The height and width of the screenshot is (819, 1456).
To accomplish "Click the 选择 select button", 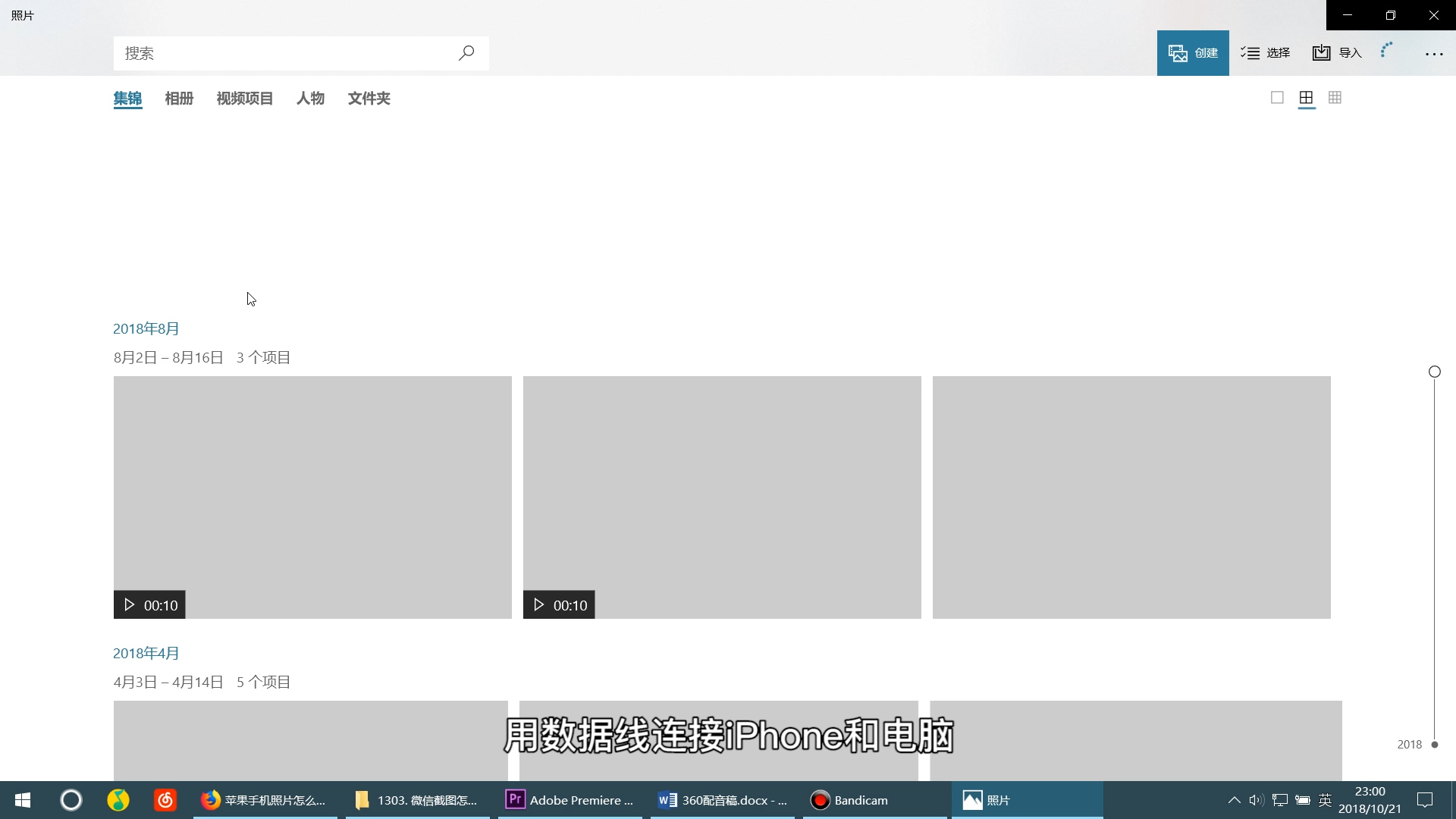I will (1266, 53).
